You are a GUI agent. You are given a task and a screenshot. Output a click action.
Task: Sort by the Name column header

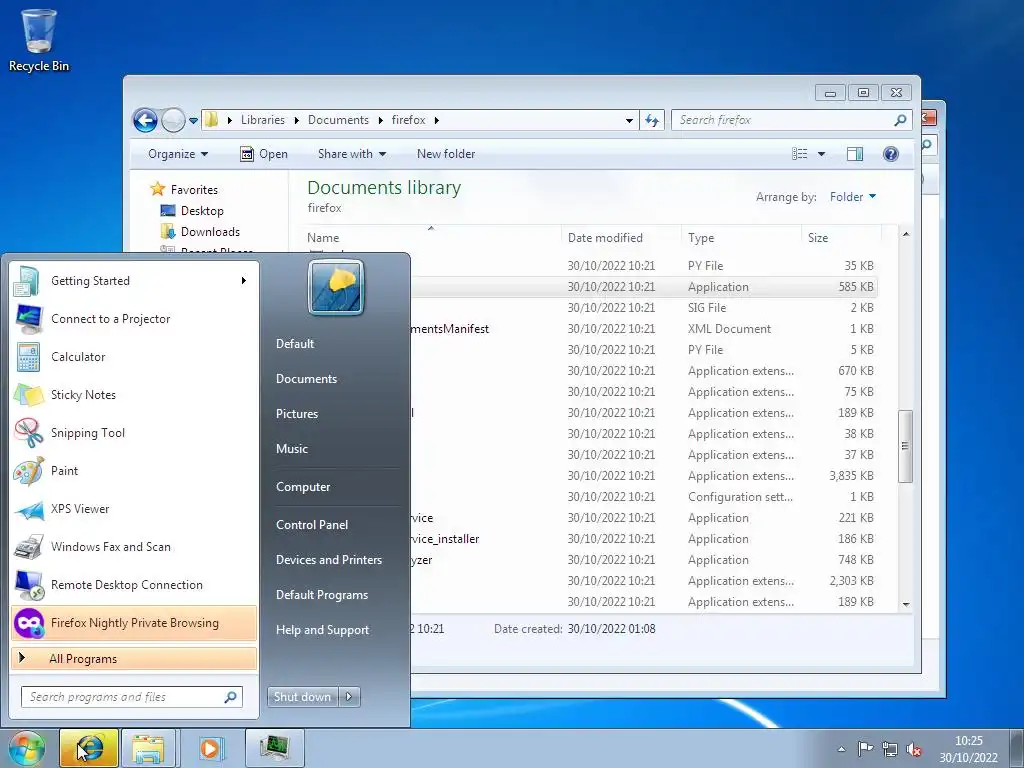[x=431, y=238]
